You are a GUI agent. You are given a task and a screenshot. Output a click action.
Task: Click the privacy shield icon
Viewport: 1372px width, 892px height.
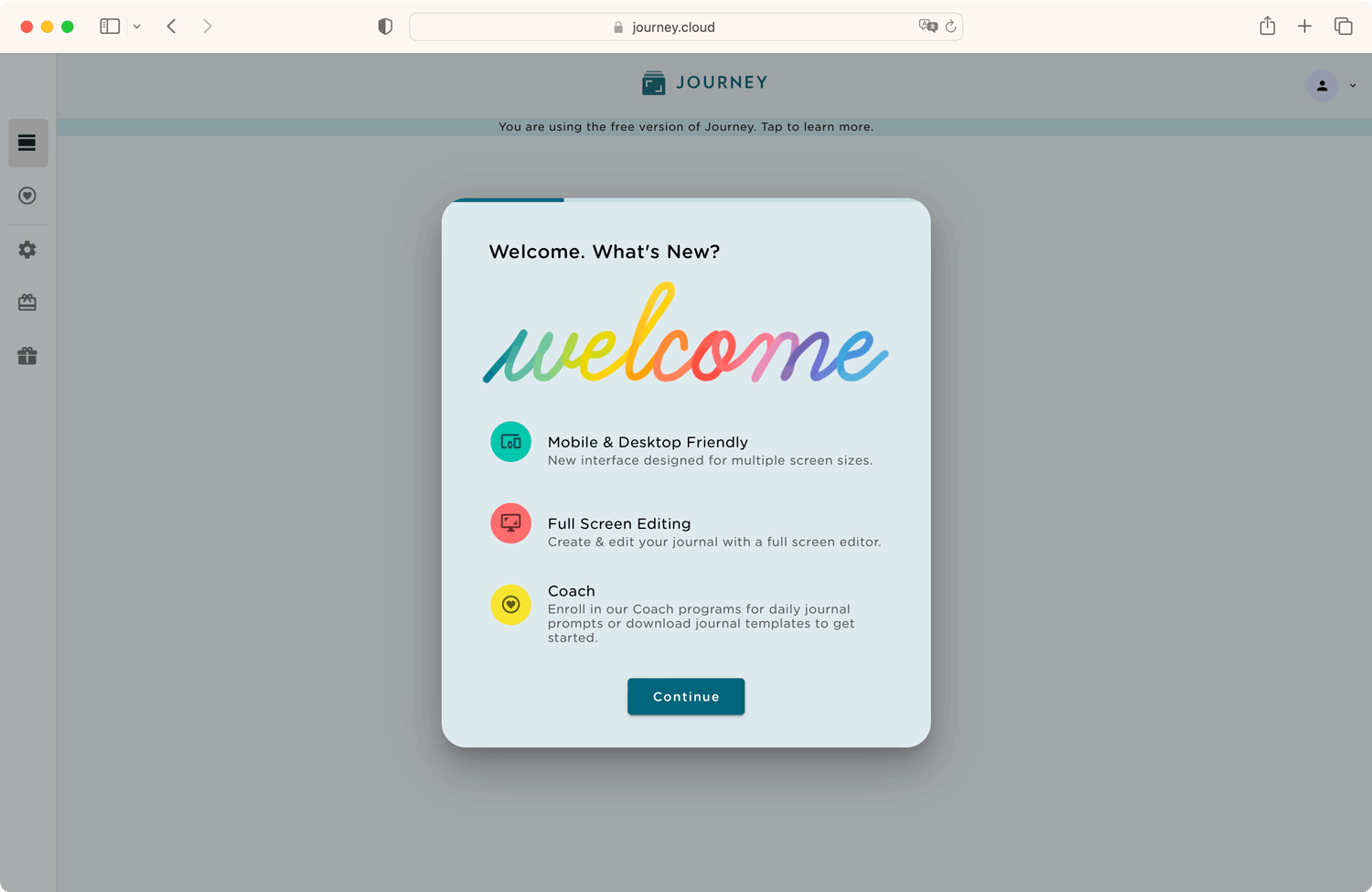[x=385, y=27]
